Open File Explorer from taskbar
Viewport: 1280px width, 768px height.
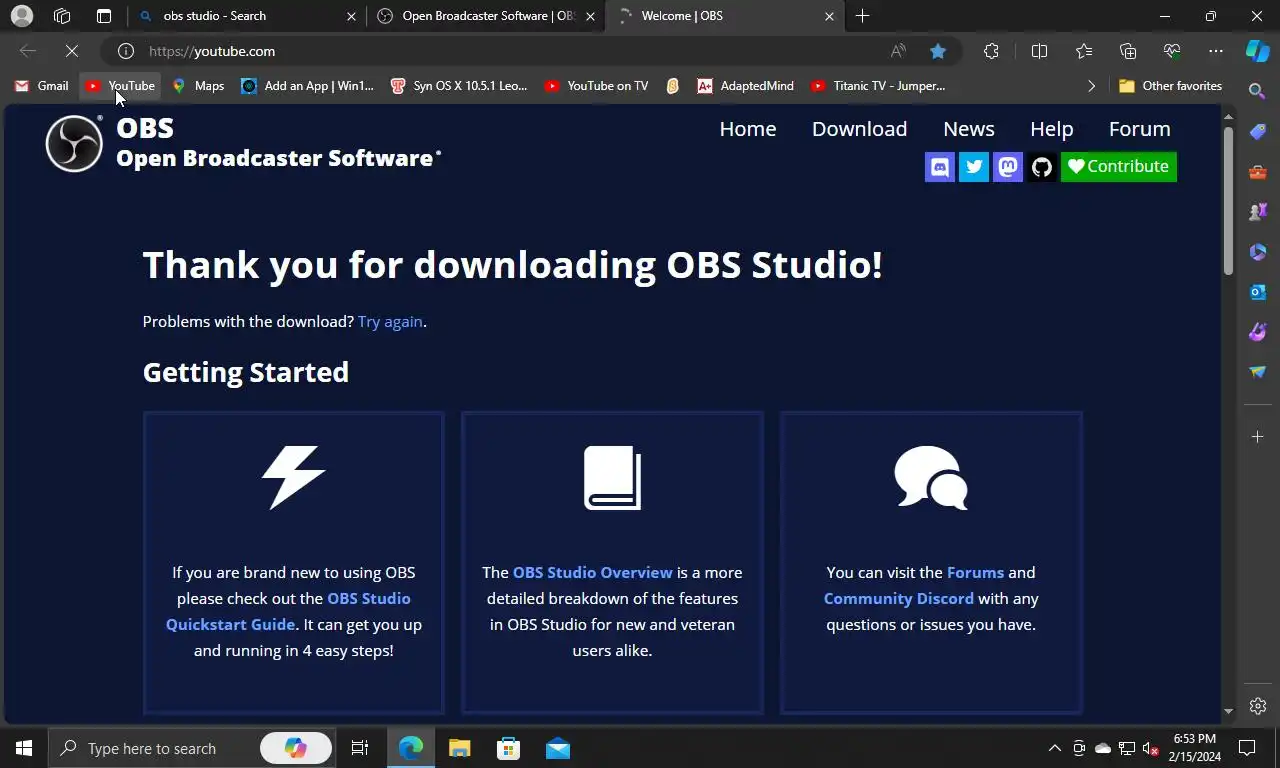tap(459, 748)
